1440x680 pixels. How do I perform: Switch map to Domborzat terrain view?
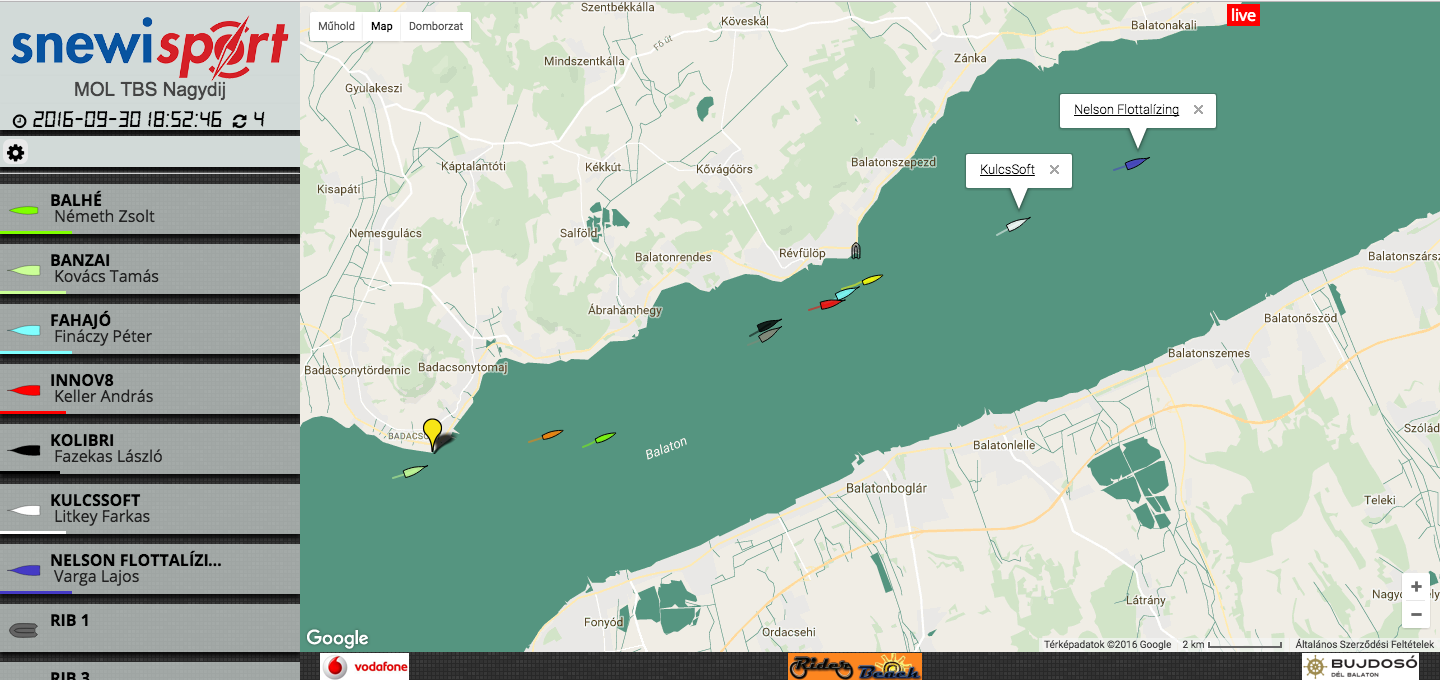(436, 26)
